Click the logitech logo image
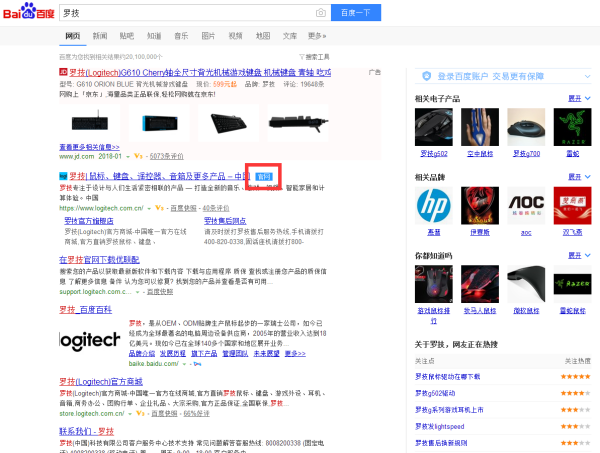Screen dimensions: 600x453 (90, 341)
